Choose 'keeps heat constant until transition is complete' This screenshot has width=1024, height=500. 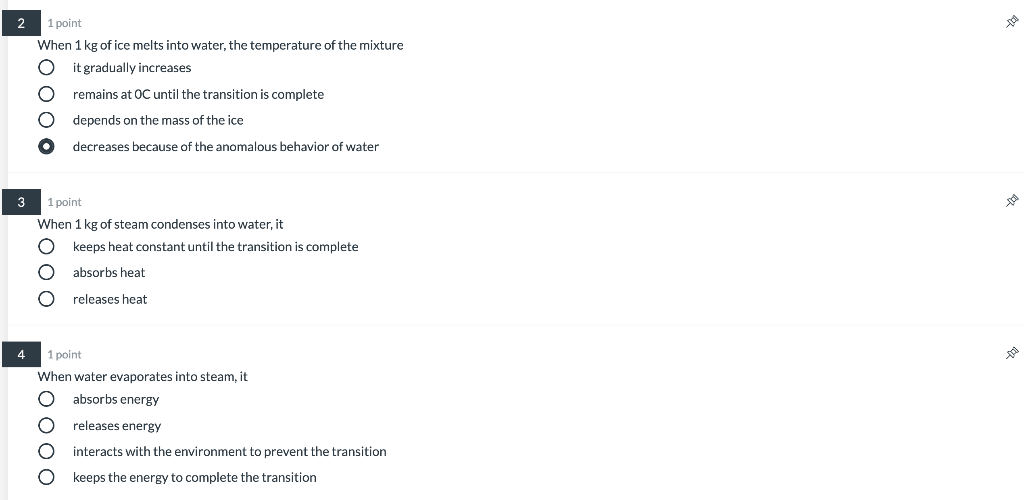click(x=46, y=246)
